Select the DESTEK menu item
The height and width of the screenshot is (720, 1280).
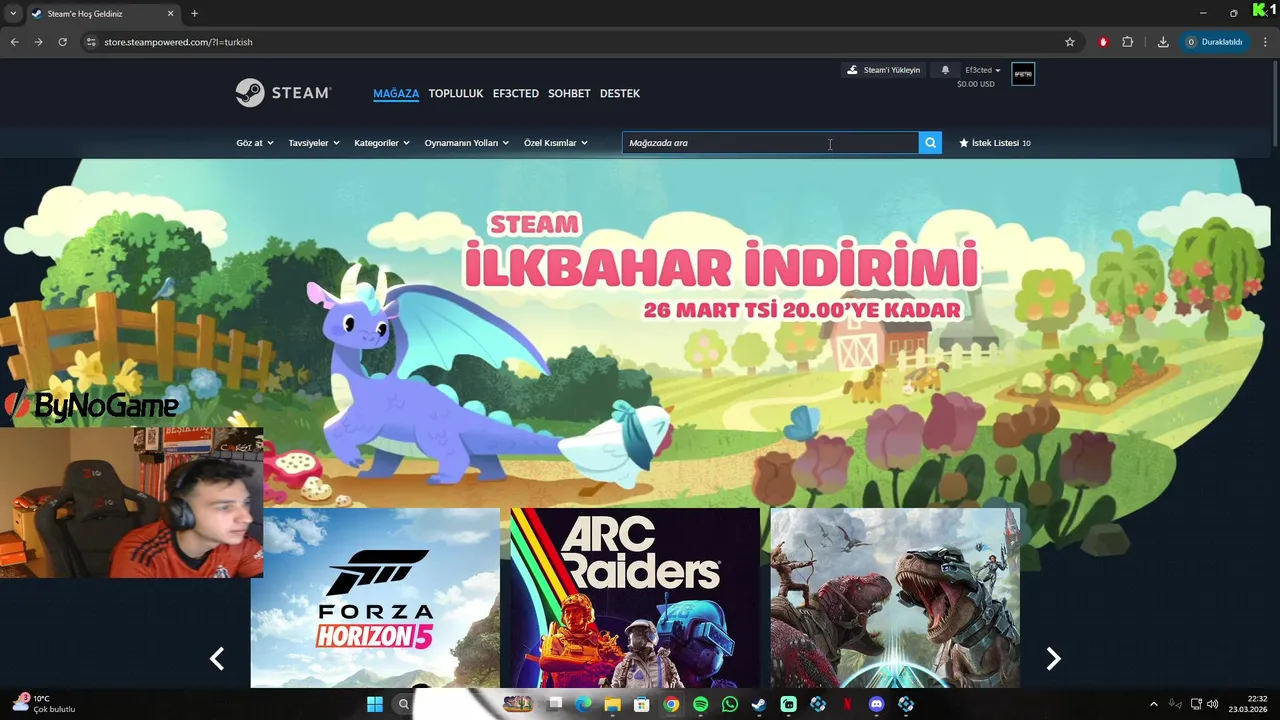pos(620,93)
